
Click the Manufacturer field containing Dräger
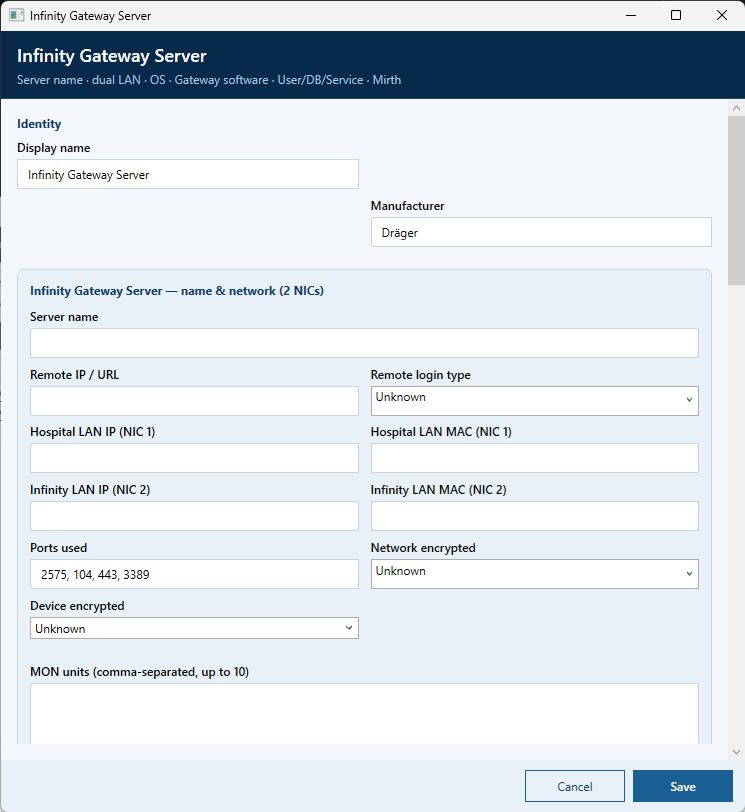pyautogui.click(x=541, y=233)
